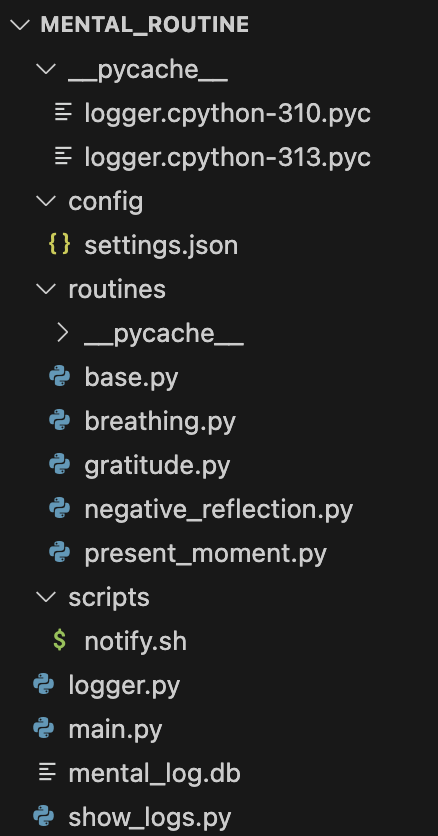Click the JSON braces icon for settings.json
Image resolution: width=438 pixels, height=836 pixels.
coord(60,245)
